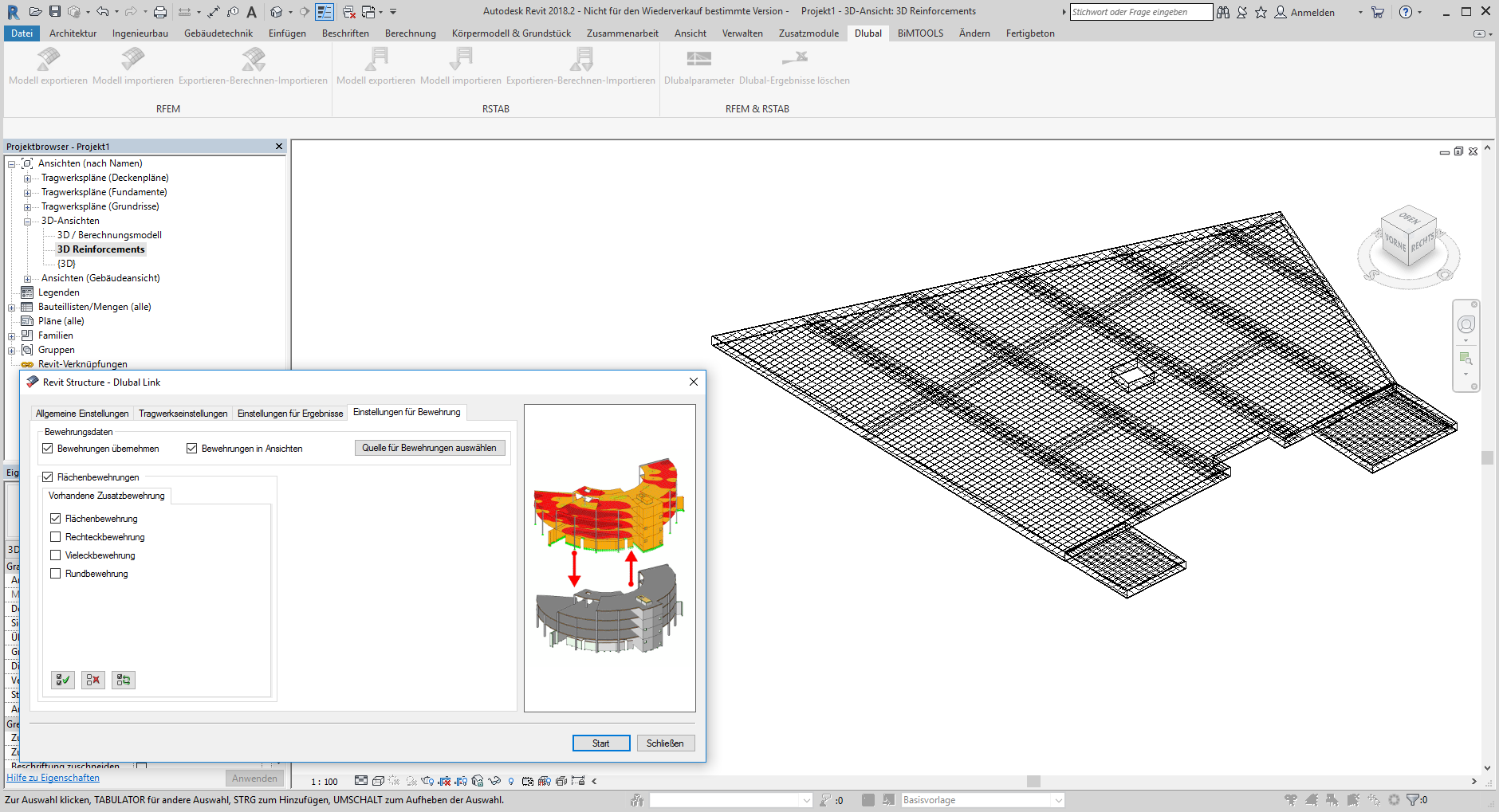Expand the Familien tree node
The image size is (1499, 812).
pyautogui.click(x=12, y=336)
